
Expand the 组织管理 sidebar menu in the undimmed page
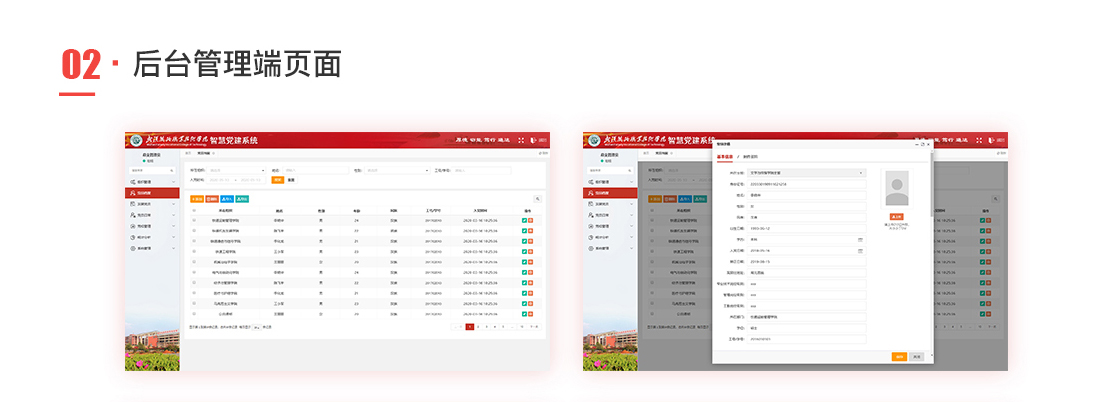click(x=152, y=182)
